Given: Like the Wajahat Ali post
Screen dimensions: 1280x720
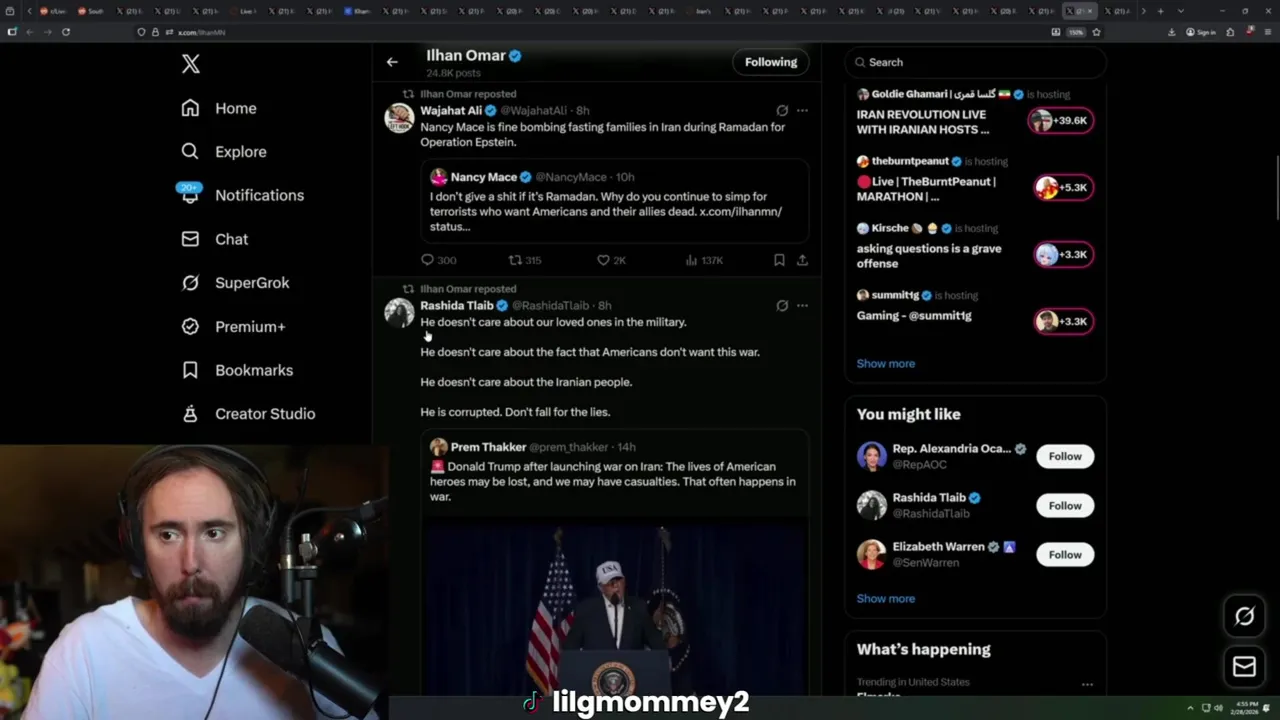Looking at the screenshot, I should pyautogui.click(x=611, y=260).
